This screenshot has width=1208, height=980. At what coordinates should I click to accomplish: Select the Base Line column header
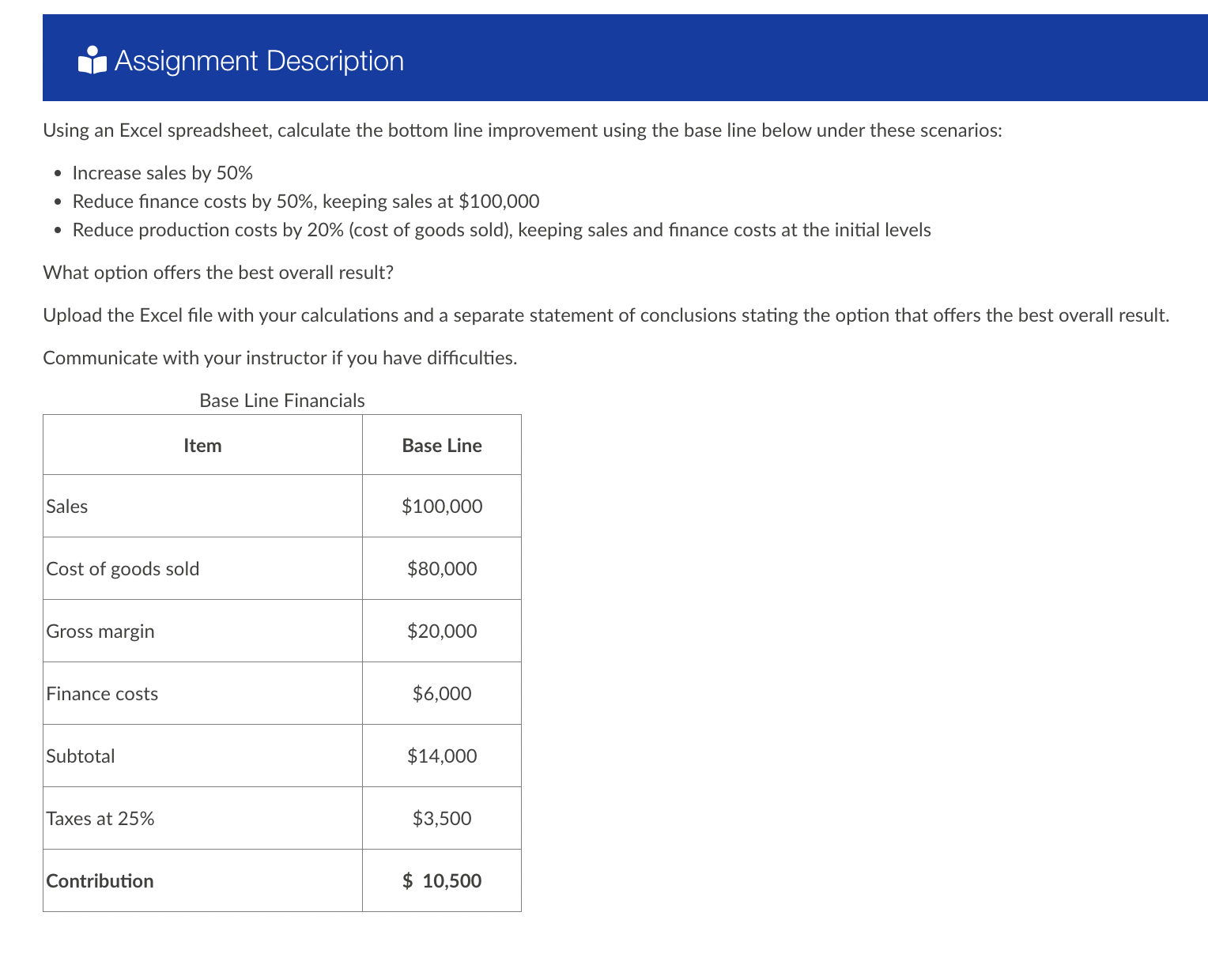point(441,445)
